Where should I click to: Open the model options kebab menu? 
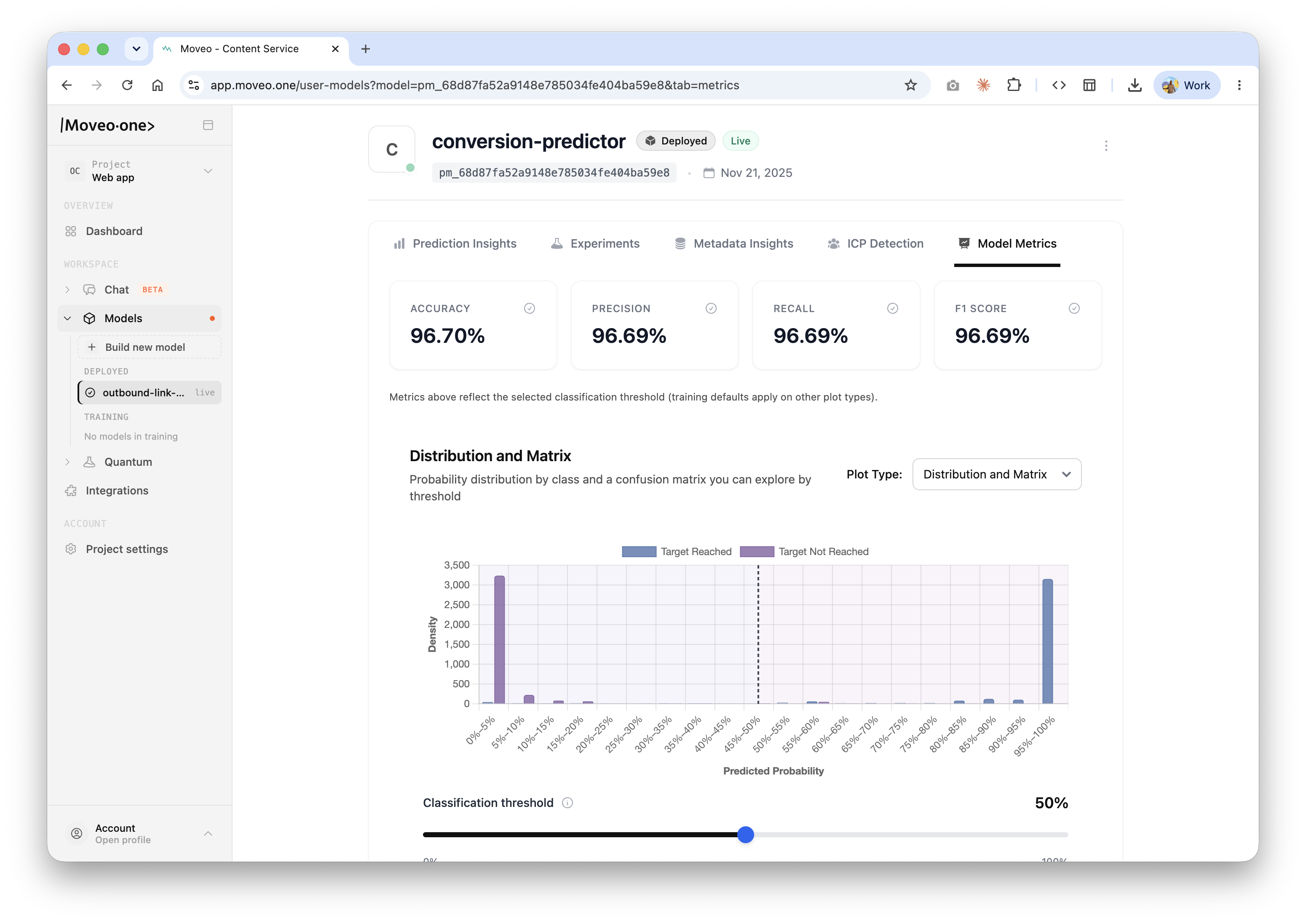coord(1106,146)
